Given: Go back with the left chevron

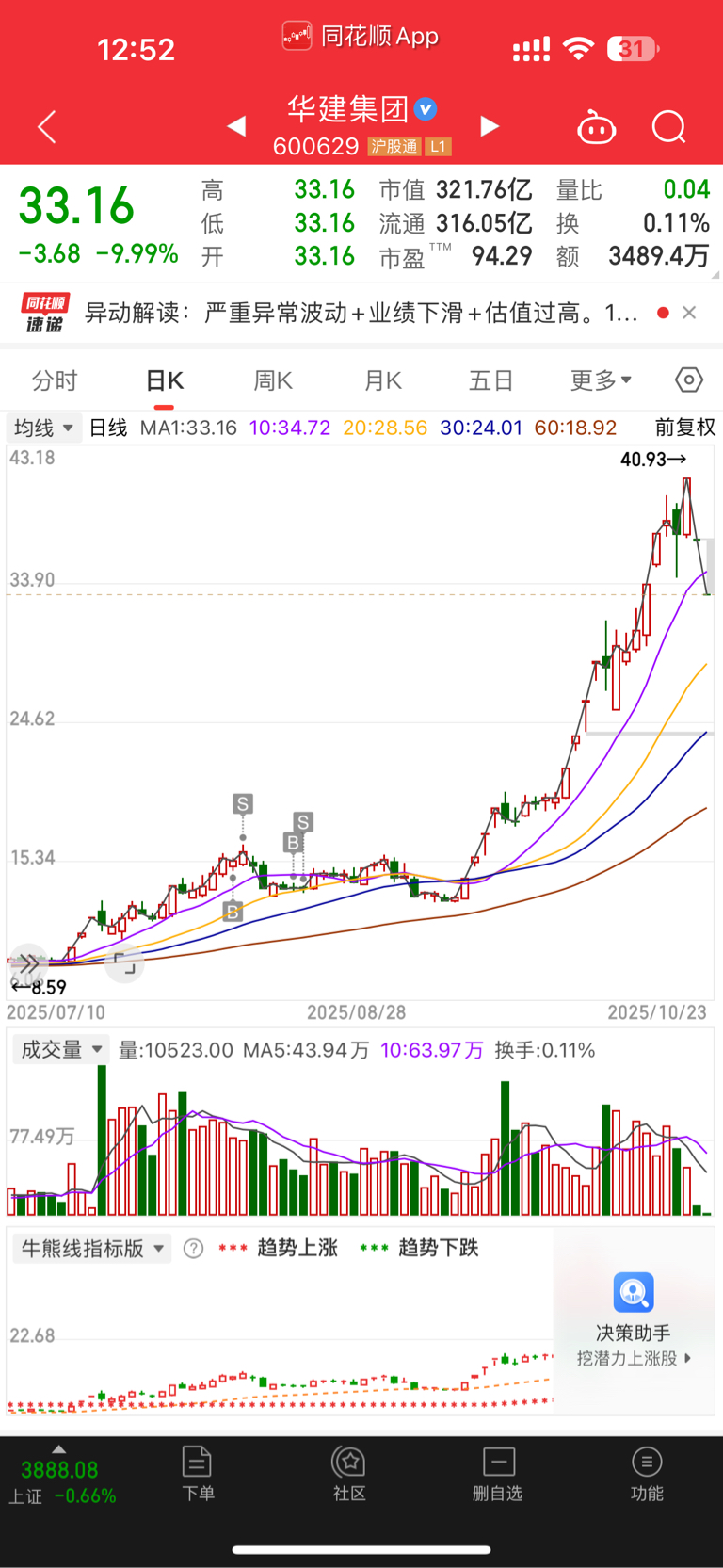Looking at the screenshot, I should tap(46, 127).
